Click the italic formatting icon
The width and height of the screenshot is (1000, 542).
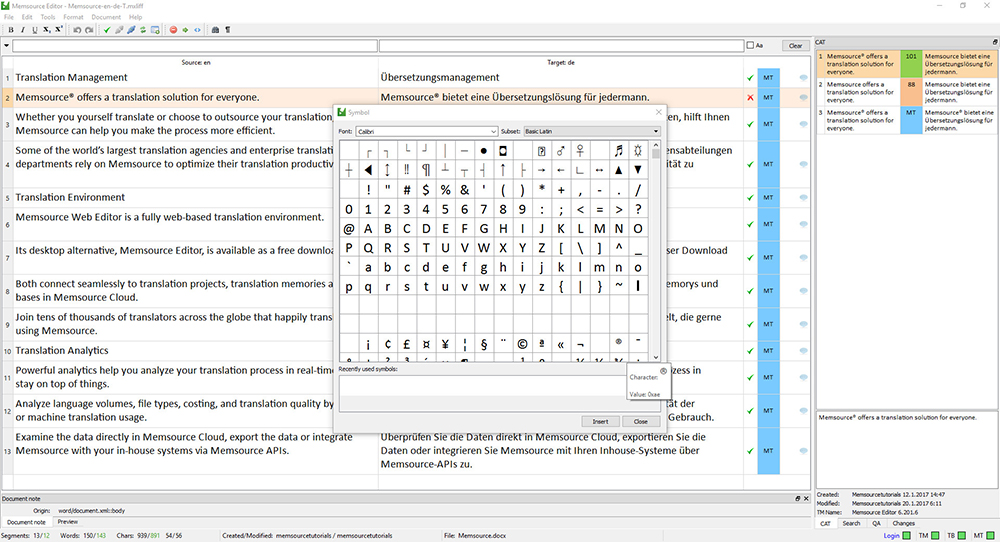tap(23, 30)
